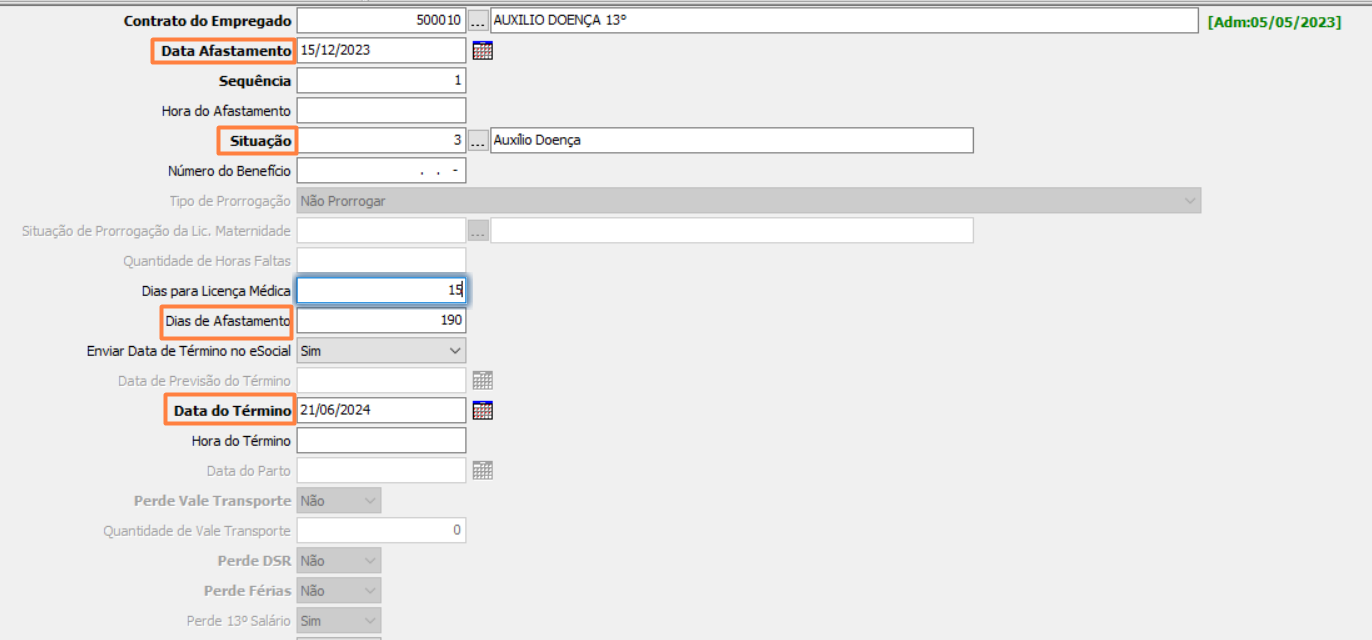Click Dias de Afastamento field showing 190
1372x640 pixels.
[x=380, y=321]
